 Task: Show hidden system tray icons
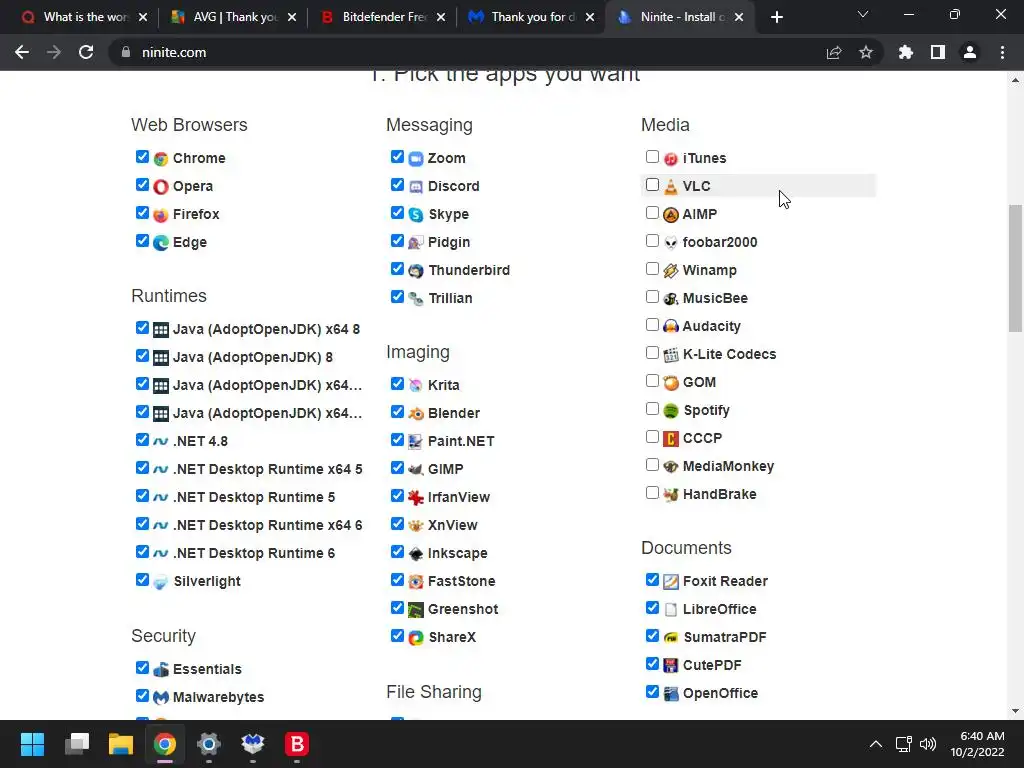pos(876,744)
